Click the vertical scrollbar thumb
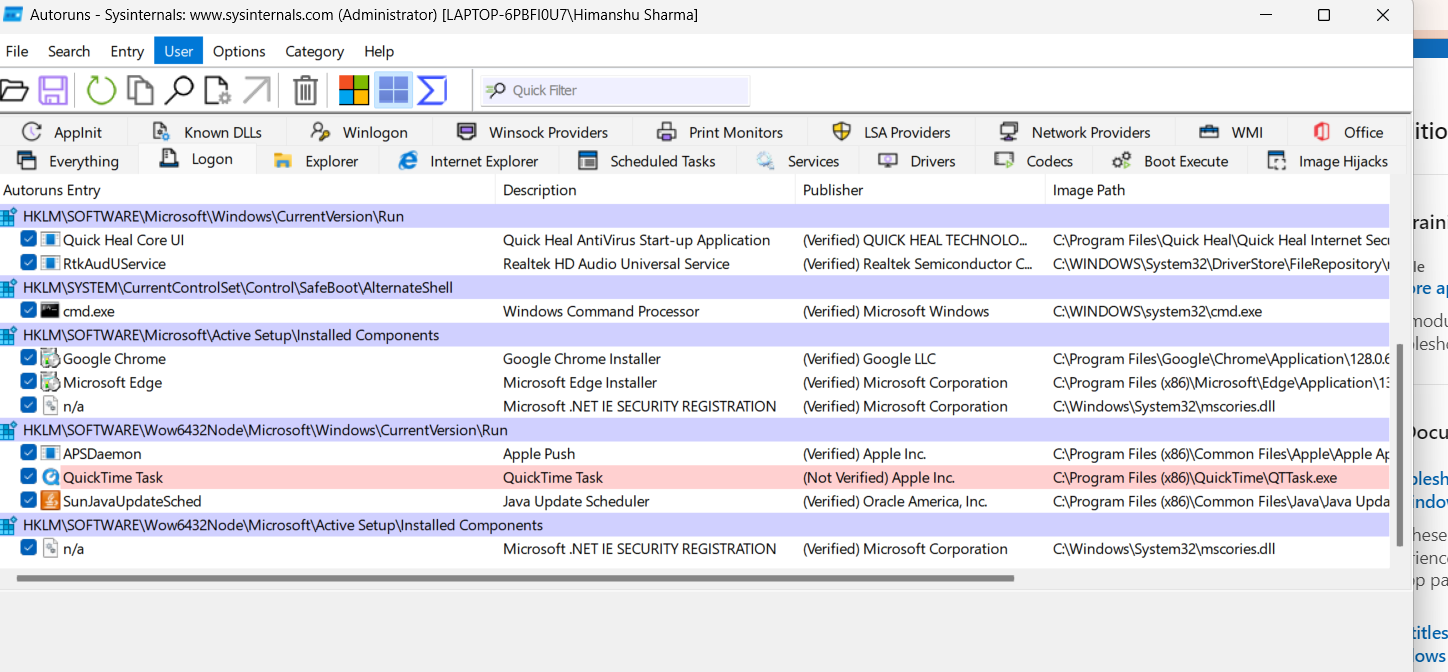The image size is (1448, 672). click(x=1399, y=445)
